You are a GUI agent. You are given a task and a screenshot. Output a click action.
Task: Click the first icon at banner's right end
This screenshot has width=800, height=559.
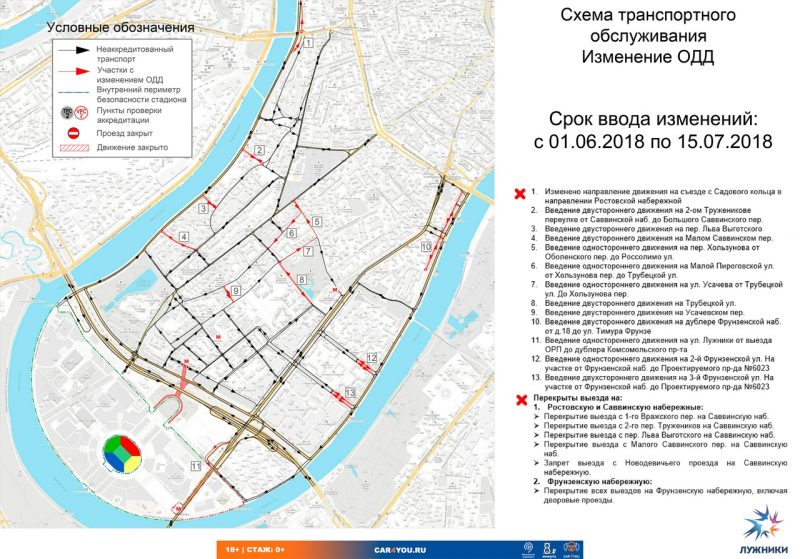(x=529, y=549)
